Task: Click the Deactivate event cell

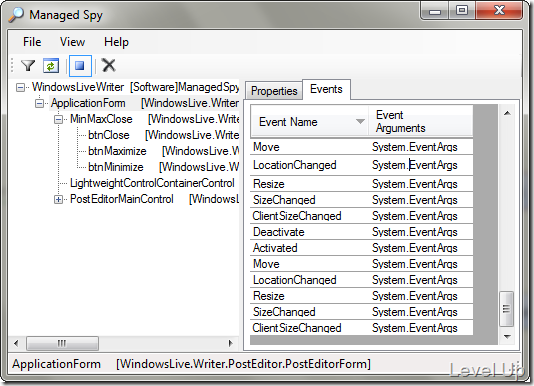Action: (309, 232)
